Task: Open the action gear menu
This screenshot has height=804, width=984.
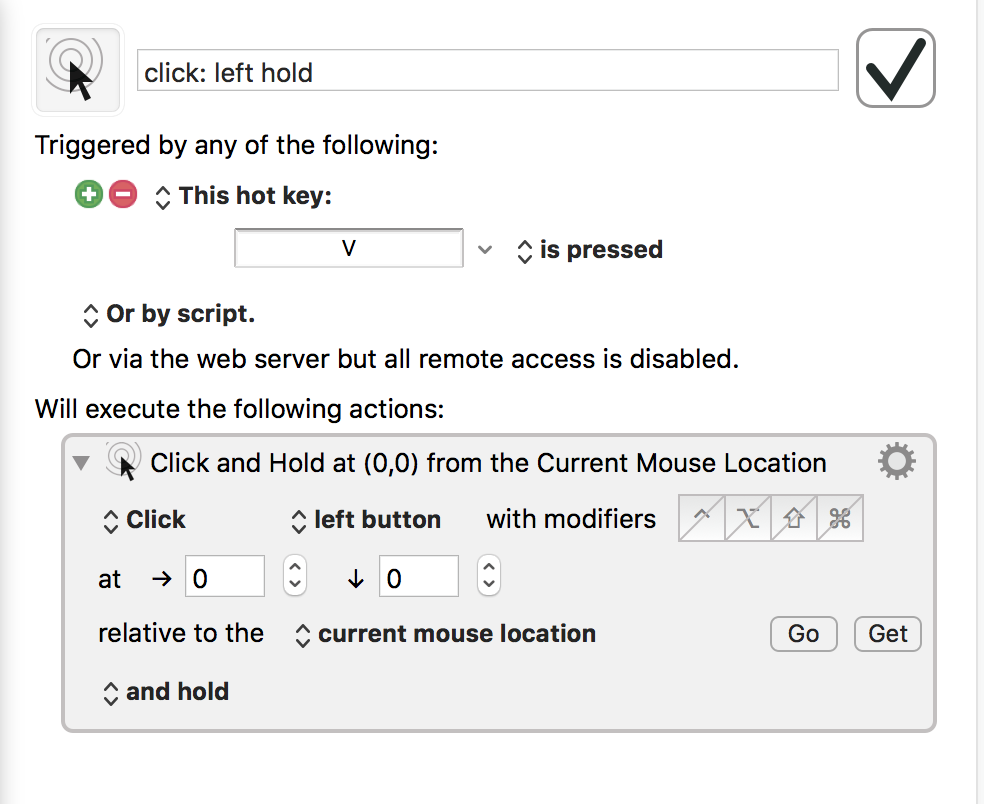Action: pyautogui.click(x=896, y=462)
